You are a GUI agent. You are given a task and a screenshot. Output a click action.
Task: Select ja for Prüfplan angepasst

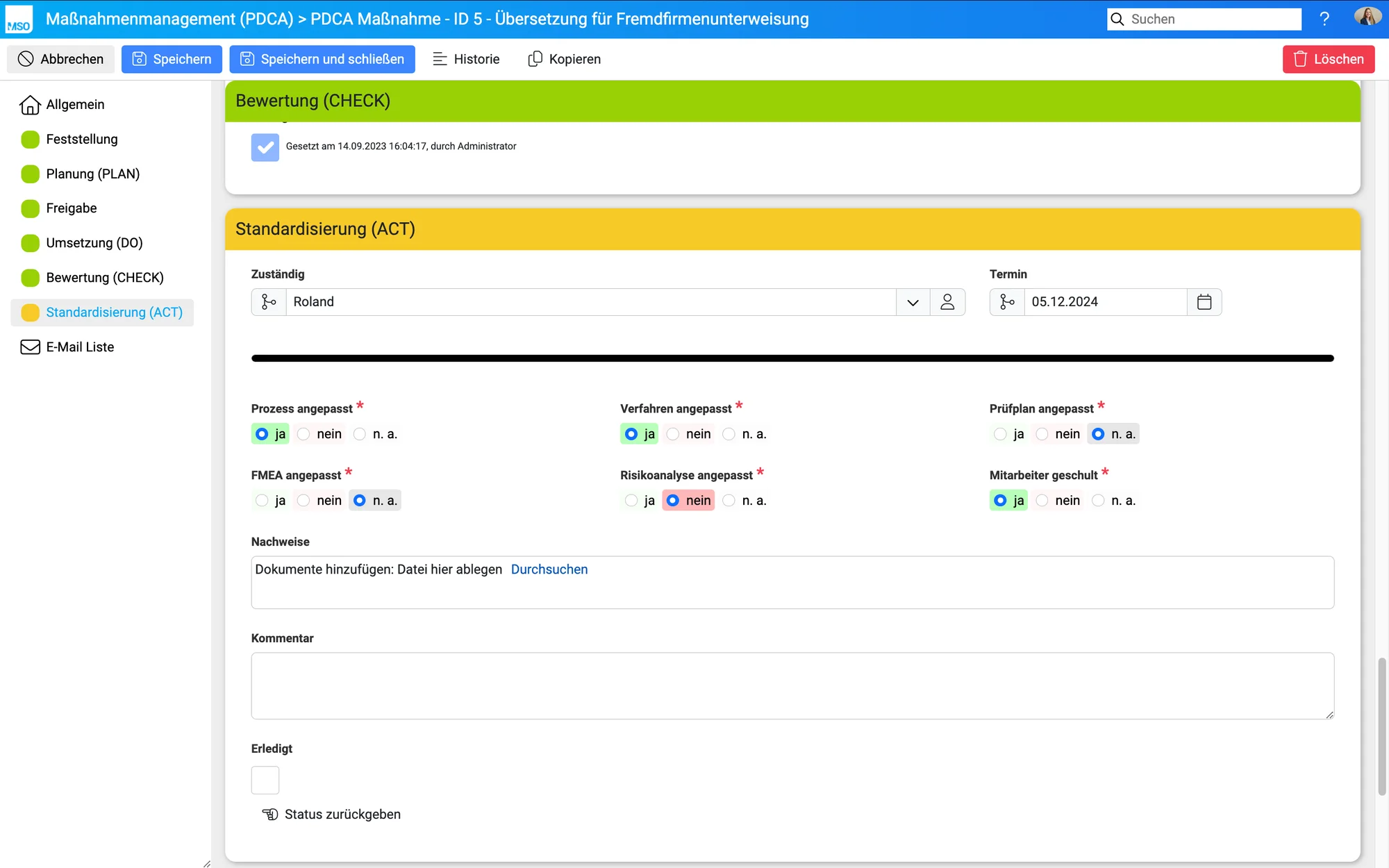coord(1000,434)
